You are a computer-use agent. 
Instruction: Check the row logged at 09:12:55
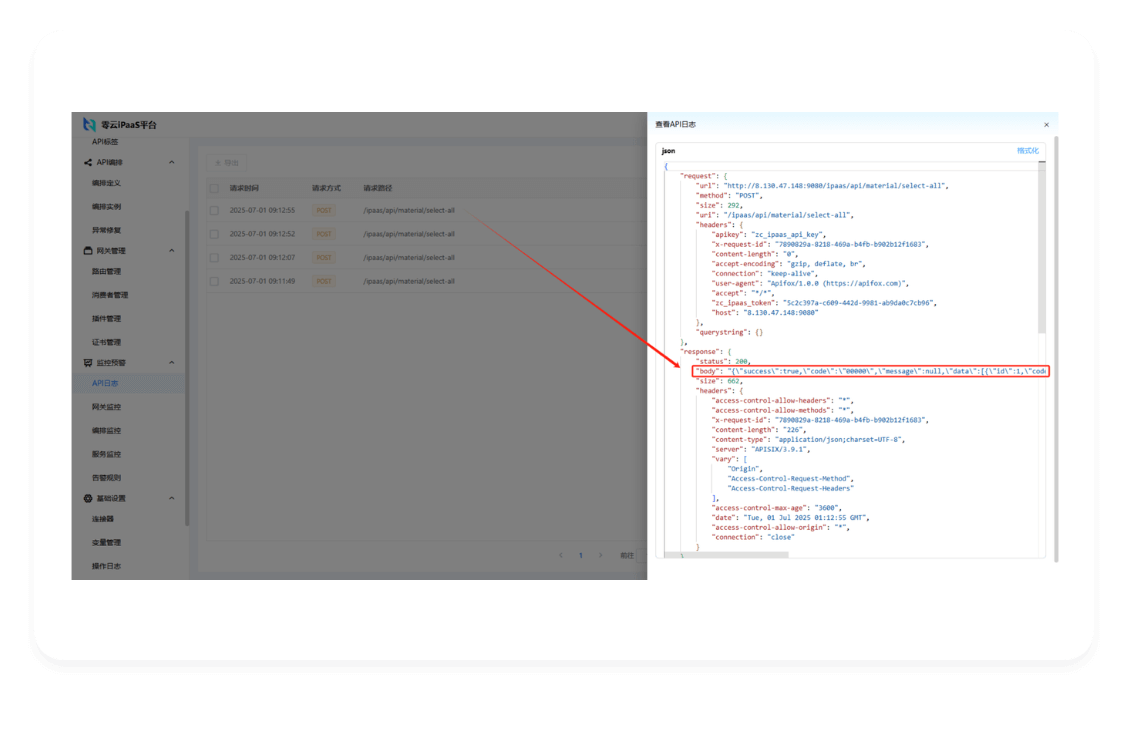pos(214,211)
